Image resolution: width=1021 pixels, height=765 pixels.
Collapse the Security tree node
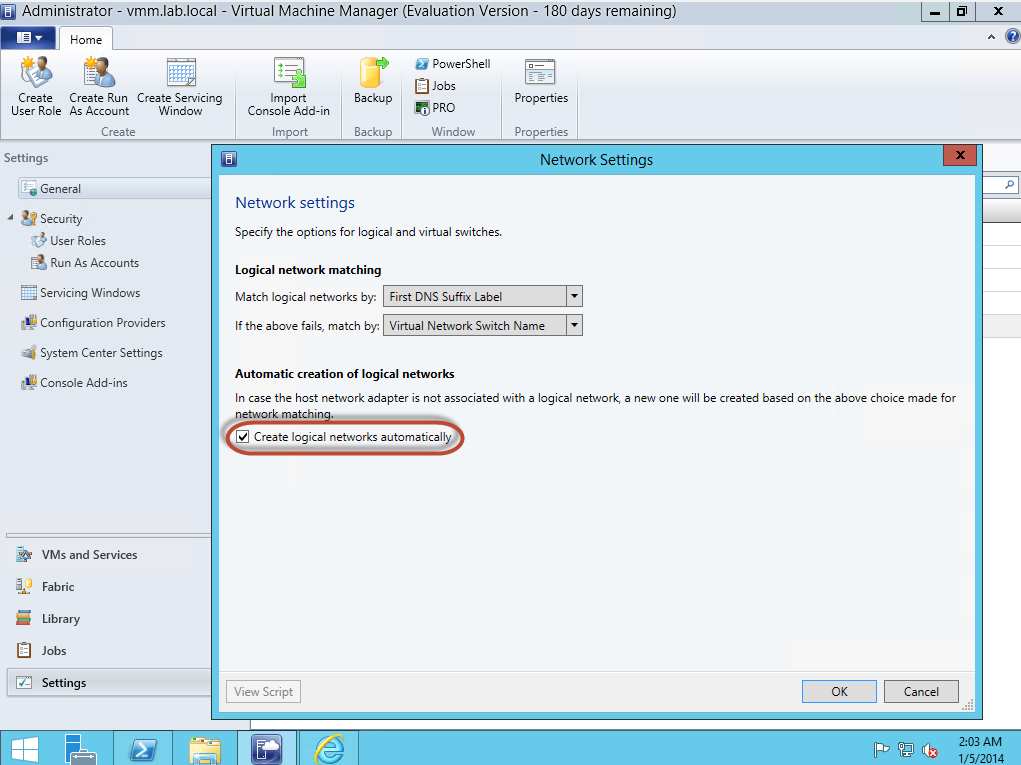click(11, 218)
